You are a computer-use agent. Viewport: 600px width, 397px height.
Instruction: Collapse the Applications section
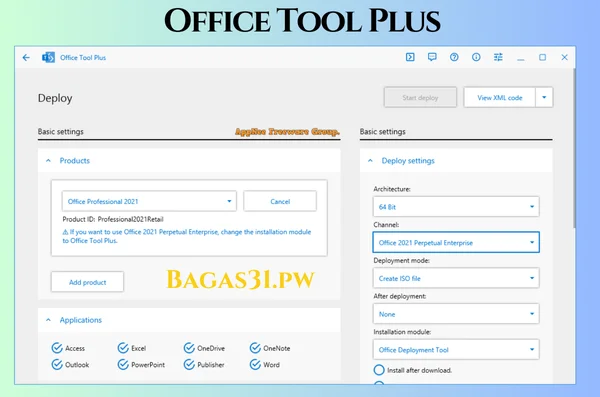click(x=48, y=320)
